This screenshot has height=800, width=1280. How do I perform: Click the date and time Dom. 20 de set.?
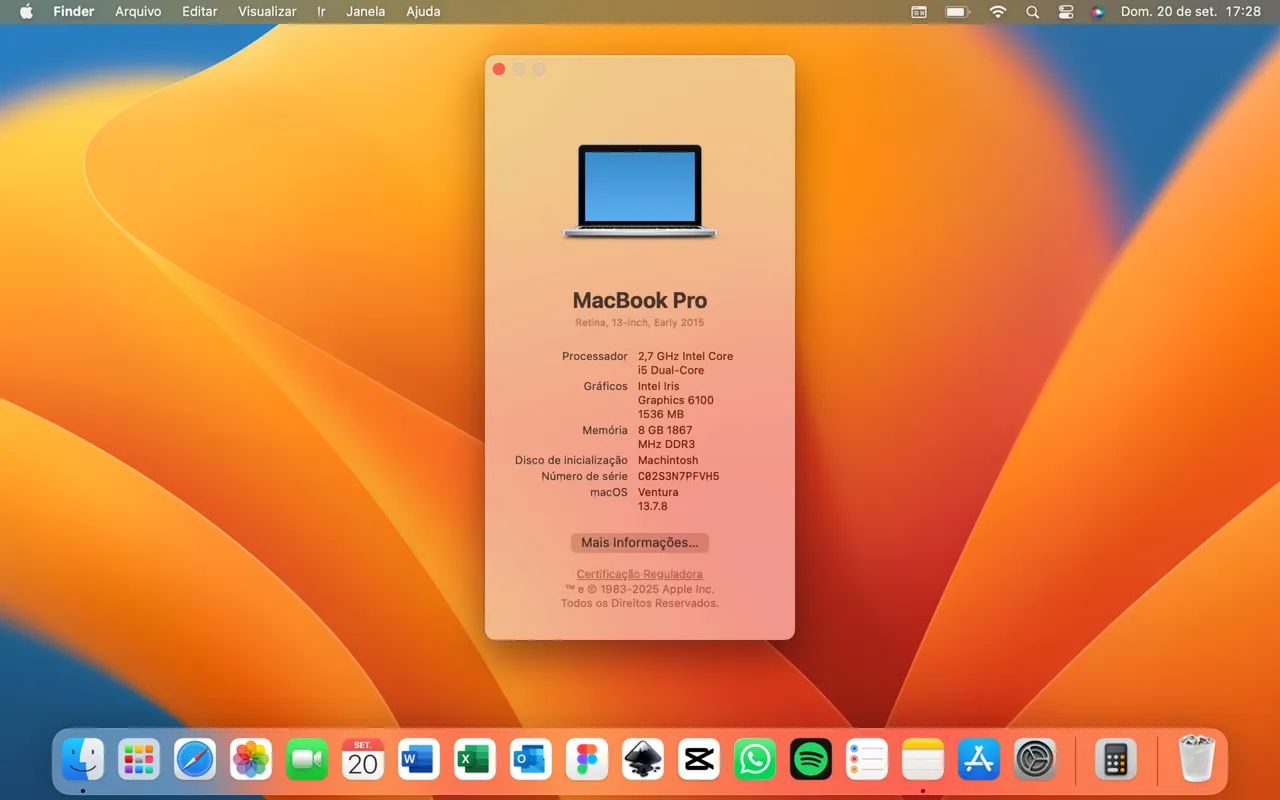coord(1191,12)
